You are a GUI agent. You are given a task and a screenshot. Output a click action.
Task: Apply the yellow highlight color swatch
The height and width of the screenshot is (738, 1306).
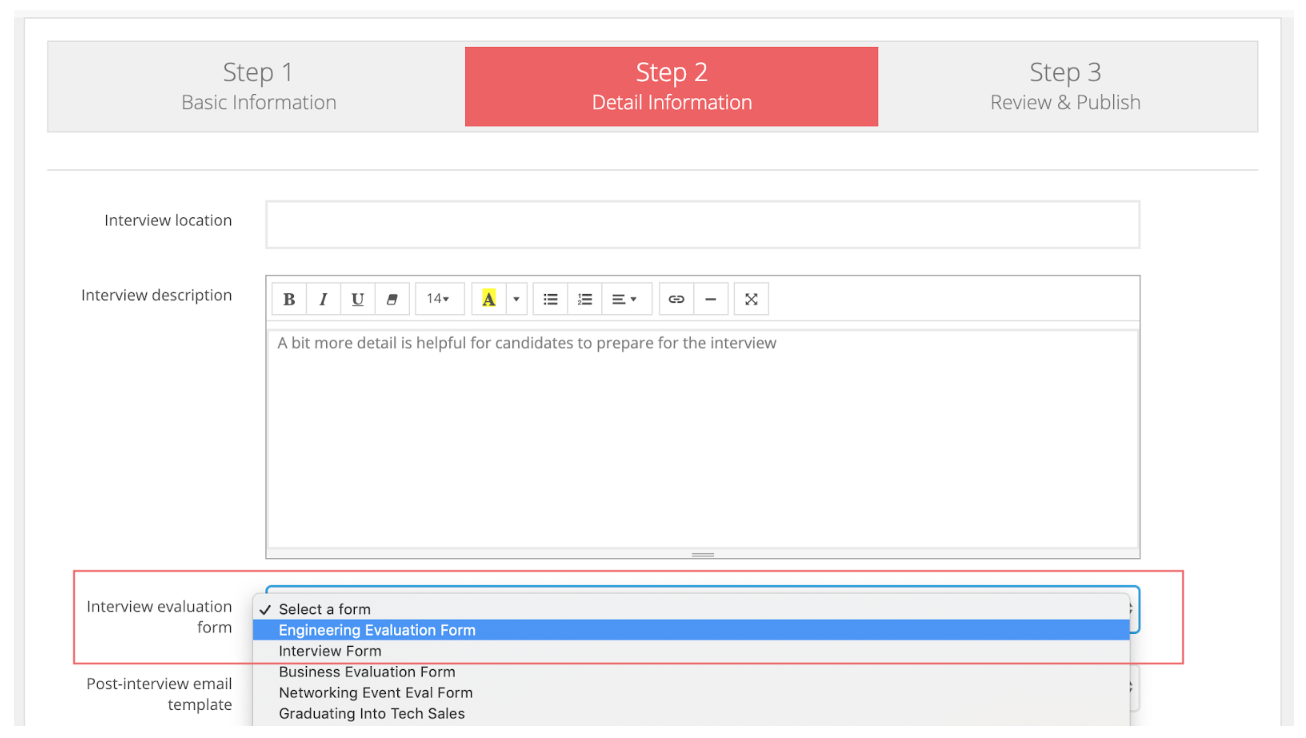coord(488,299)
